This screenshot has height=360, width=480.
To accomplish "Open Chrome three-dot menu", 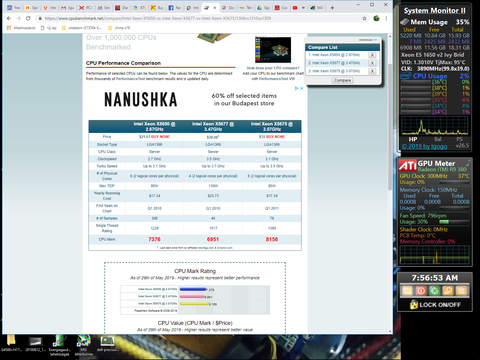I will tap(386, 18).
